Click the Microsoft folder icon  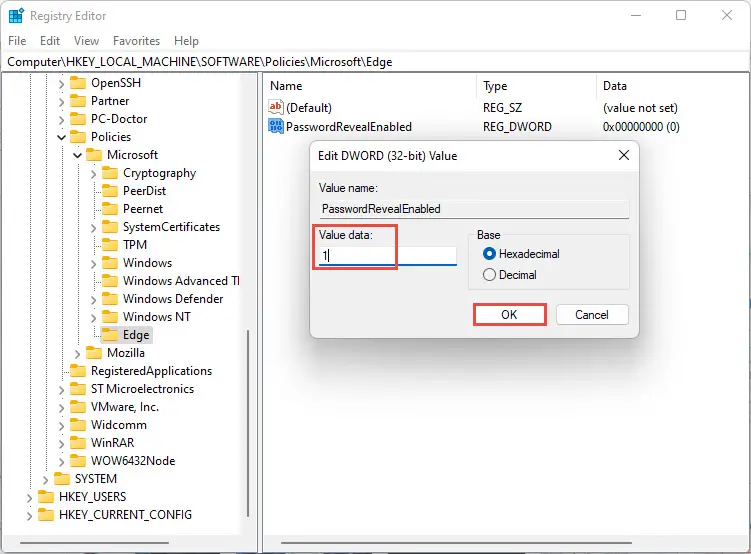pos(94,155)
